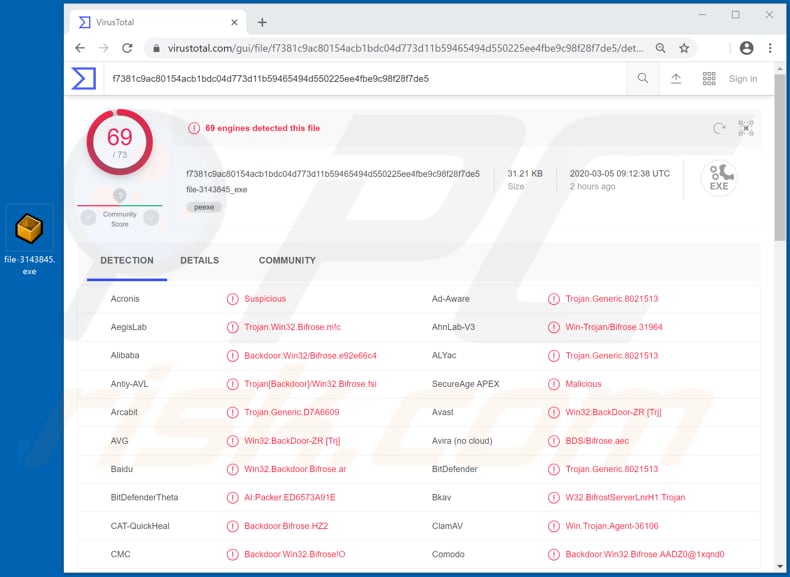Click the 31.21 KB size value

pyautogui.click(x=524, y=174)
